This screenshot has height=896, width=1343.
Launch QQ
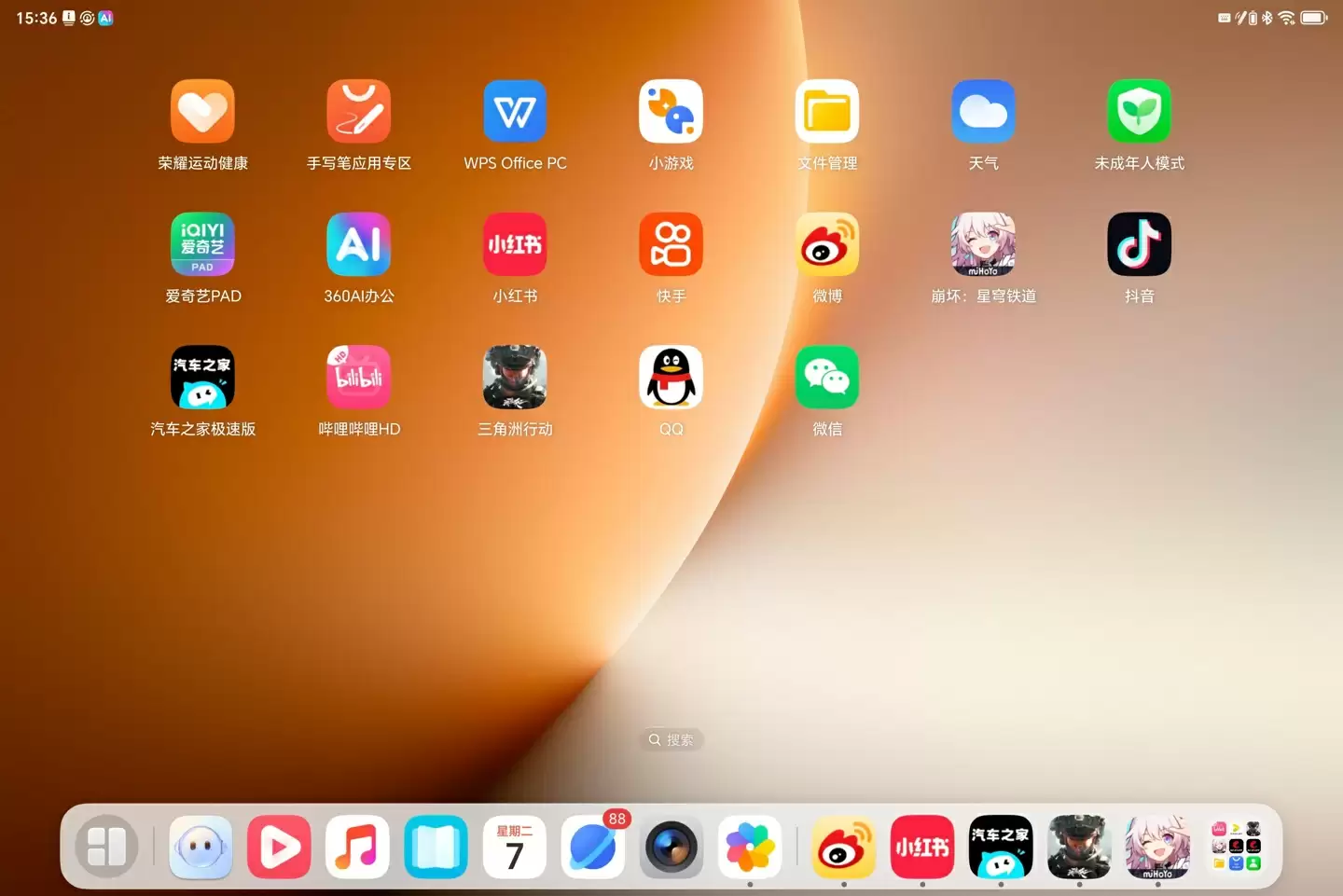point(671,378)
